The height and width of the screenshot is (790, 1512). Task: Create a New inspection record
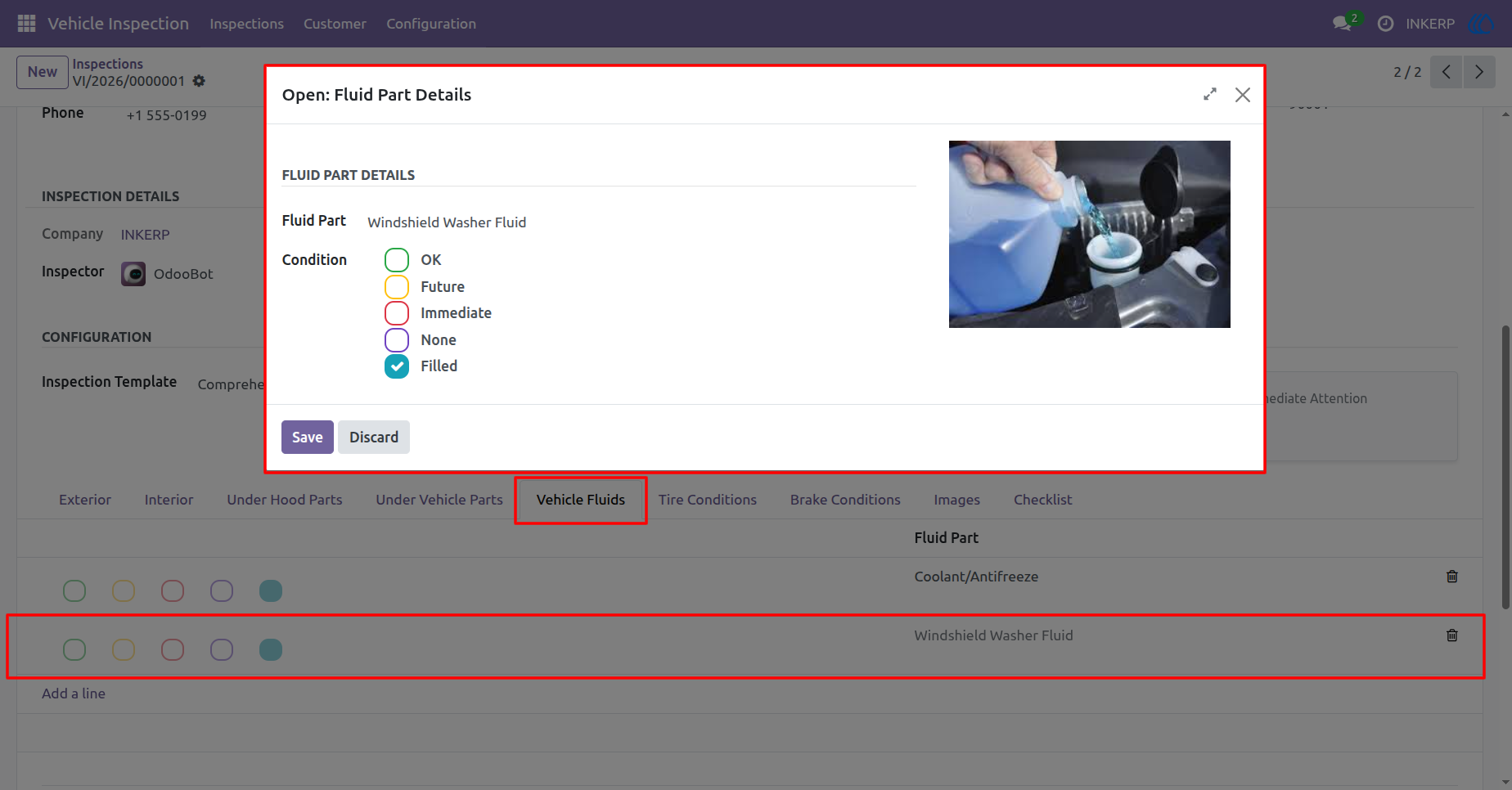[43, 72]
